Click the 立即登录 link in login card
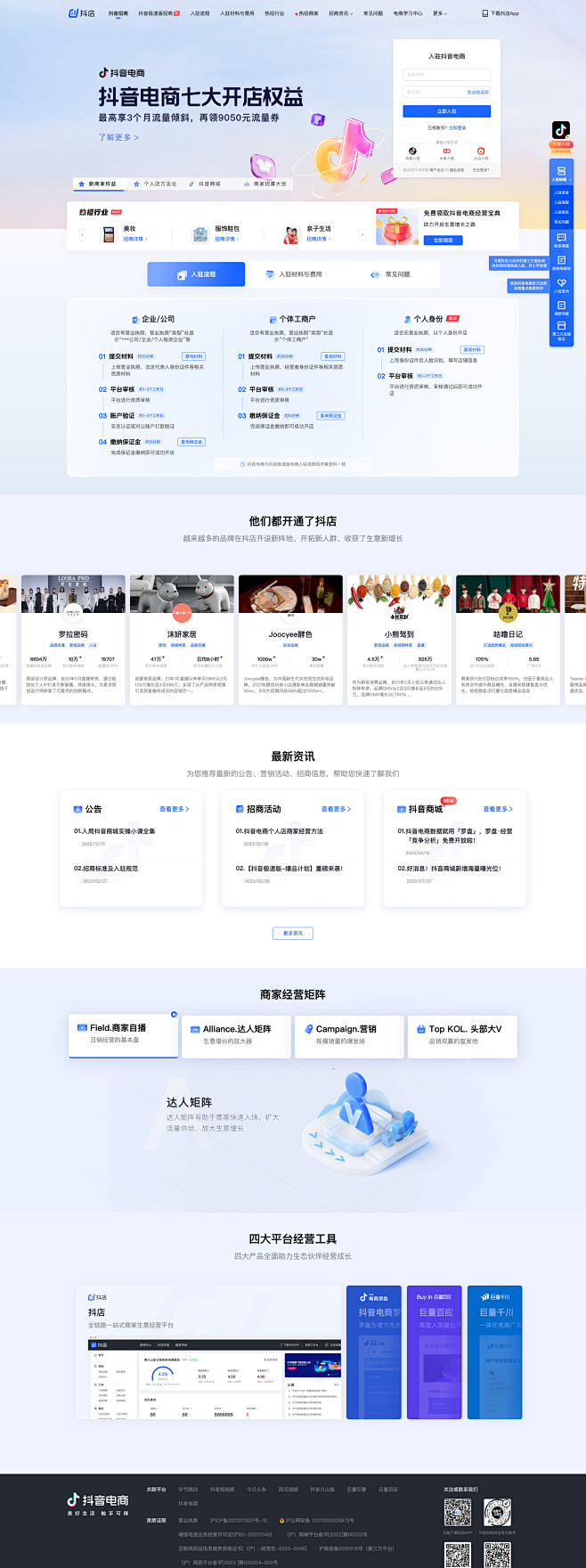This screenshot has width=586, height=1568. point(457,127)
